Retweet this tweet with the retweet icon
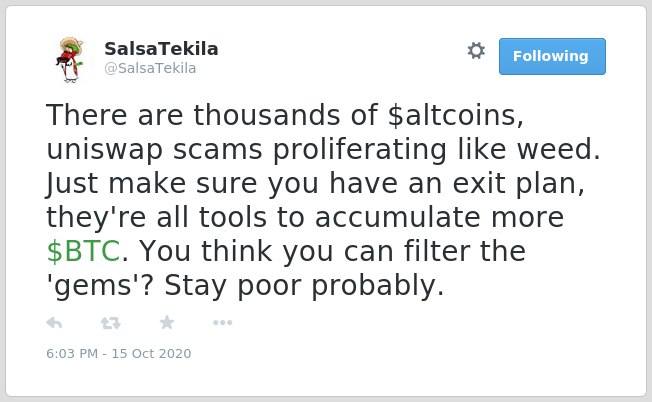 111,323
